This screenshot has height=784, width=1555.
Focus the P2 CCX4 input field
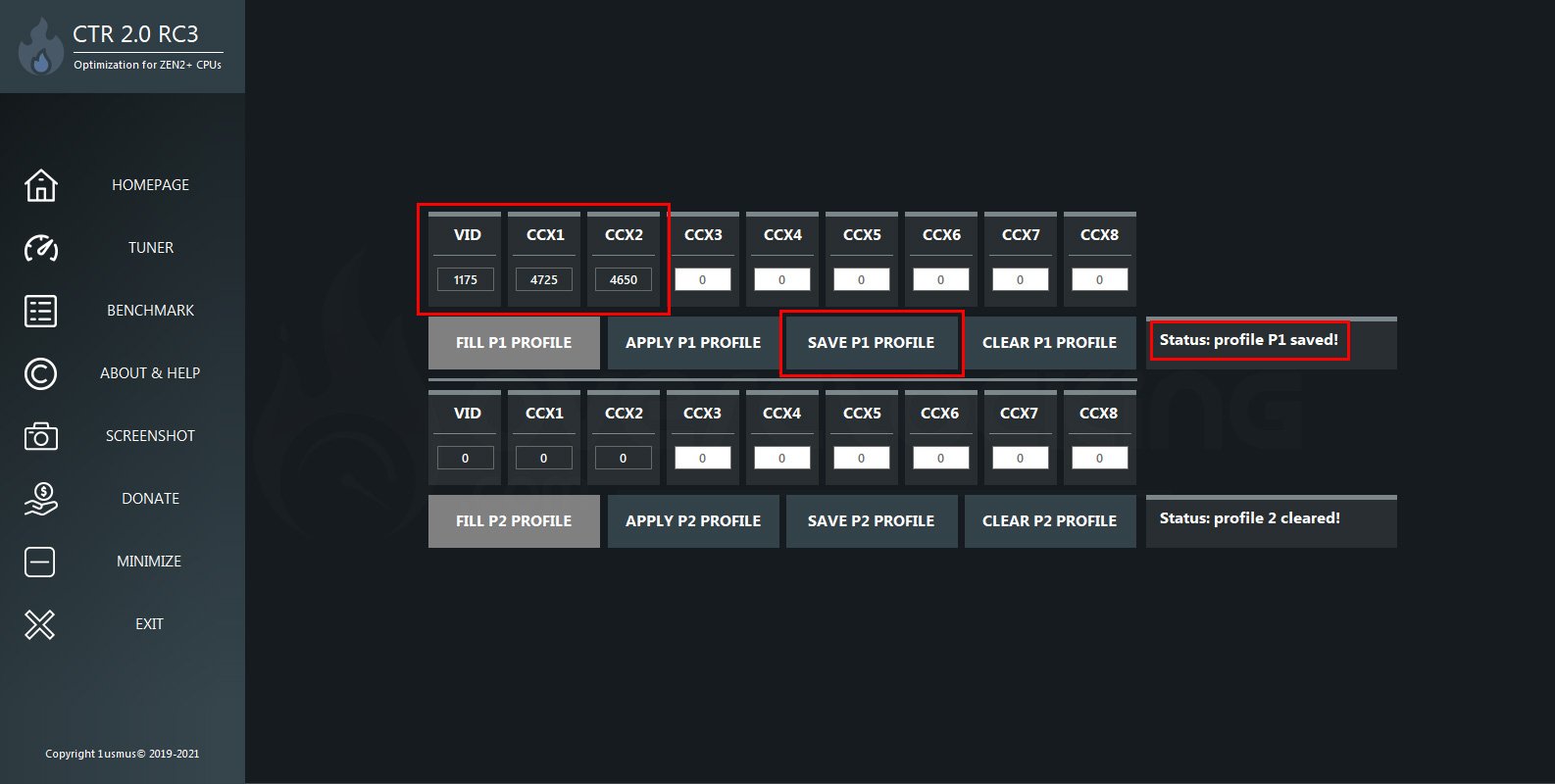tap(782, 459)
